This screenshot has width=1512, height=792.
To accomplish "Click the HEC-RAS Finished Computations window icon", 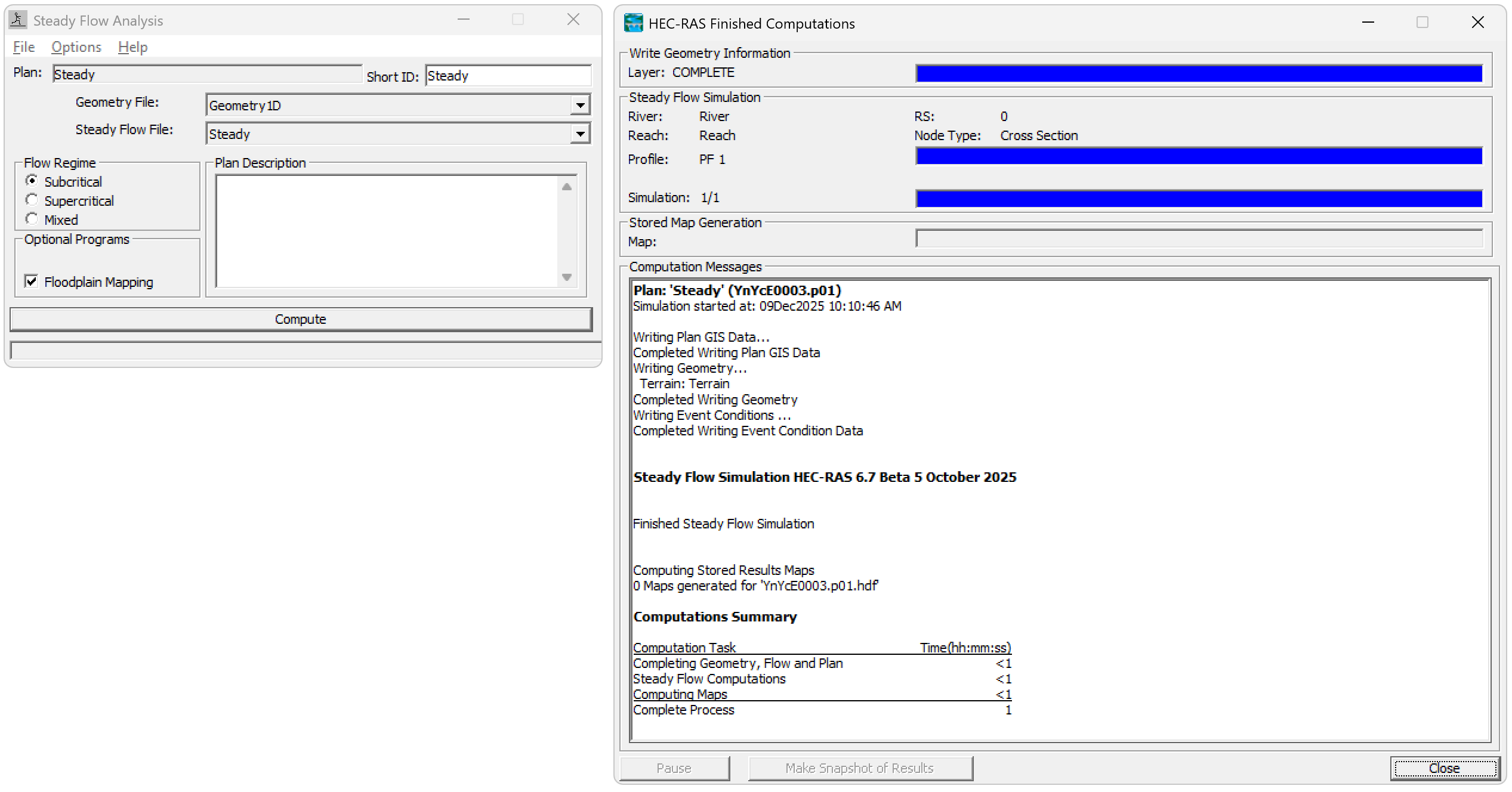I will click(x=633, y=23).
